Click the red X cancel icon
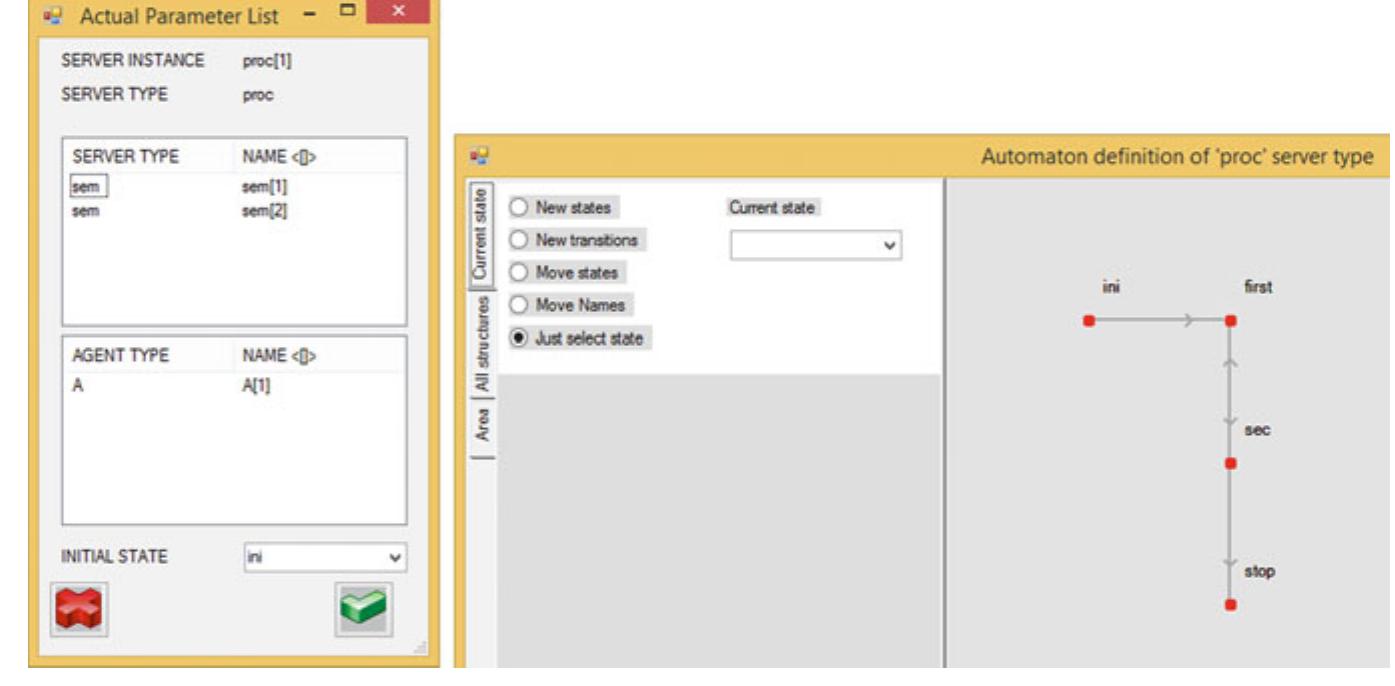The width and height of the screenshot is (1395, 686). (79, 609)
